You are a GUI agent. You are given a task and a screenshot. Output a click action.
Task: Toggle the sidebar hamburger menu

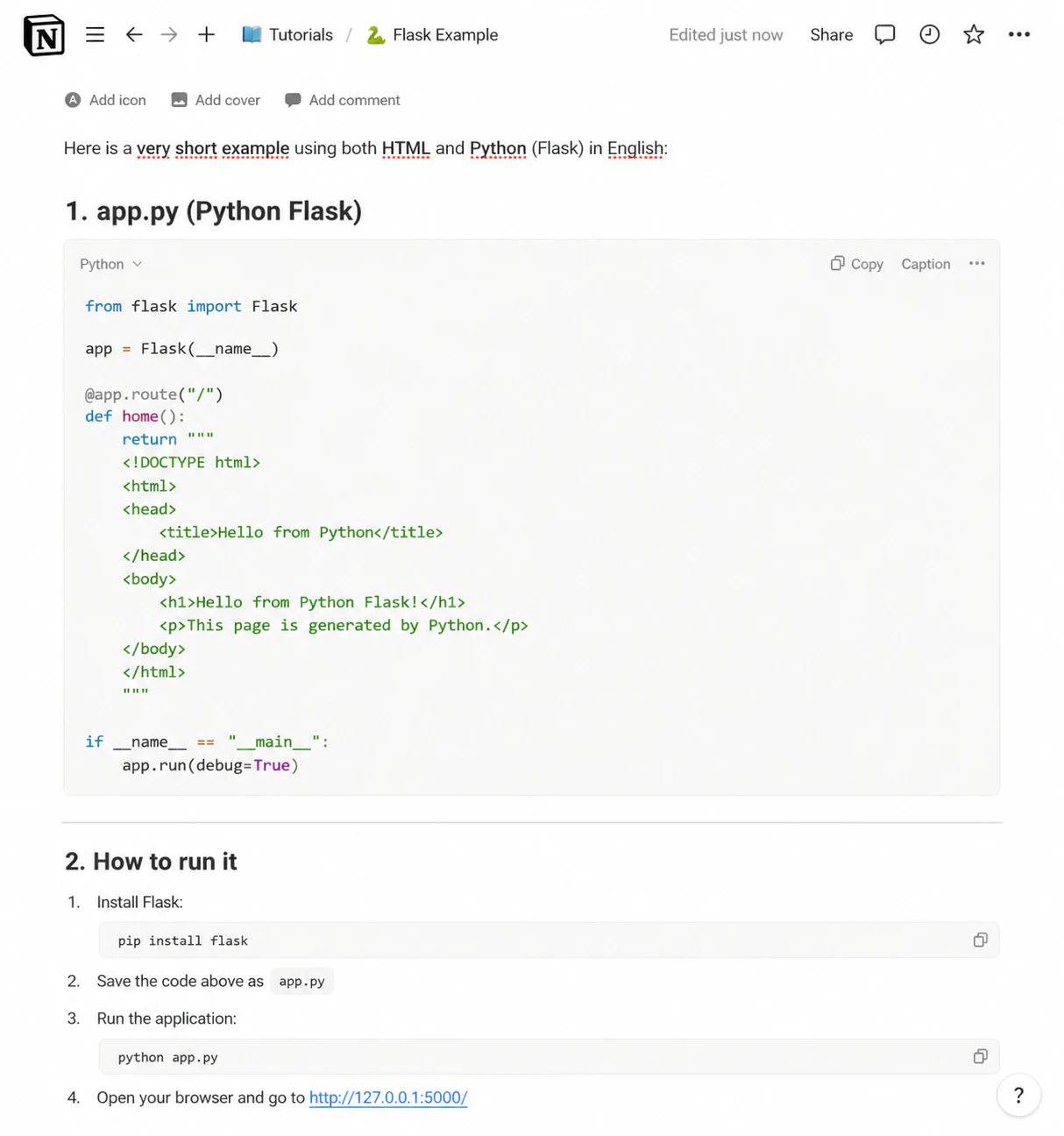pyautogui.click(x=96, y=35)
